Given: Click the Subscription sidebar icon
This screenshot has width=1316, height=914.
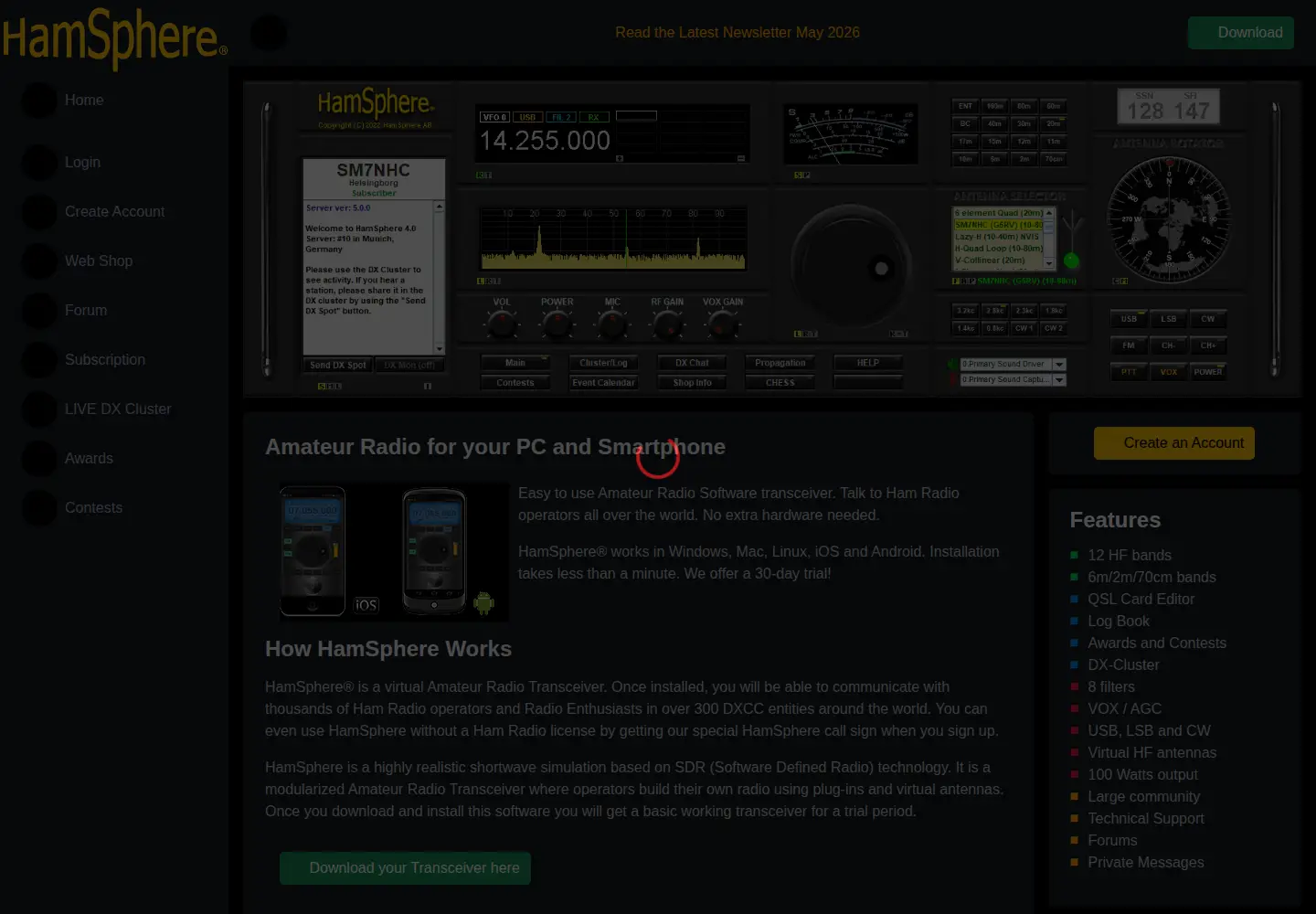Looking at the screenshot, I should click(39, 360).
